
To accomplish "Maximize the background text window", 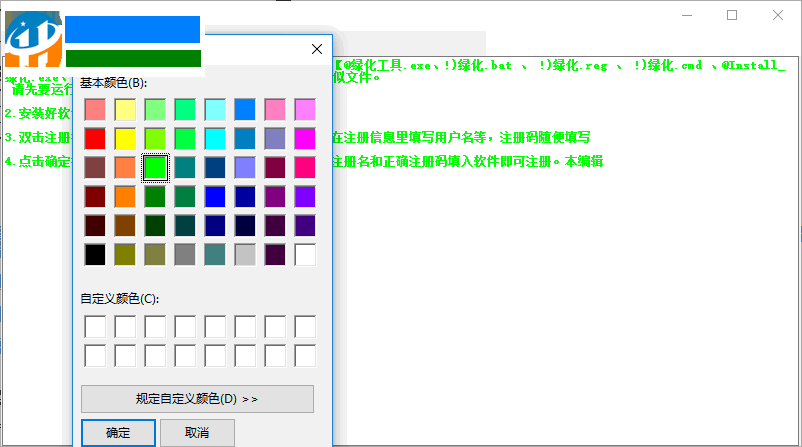I will [732, 15].
